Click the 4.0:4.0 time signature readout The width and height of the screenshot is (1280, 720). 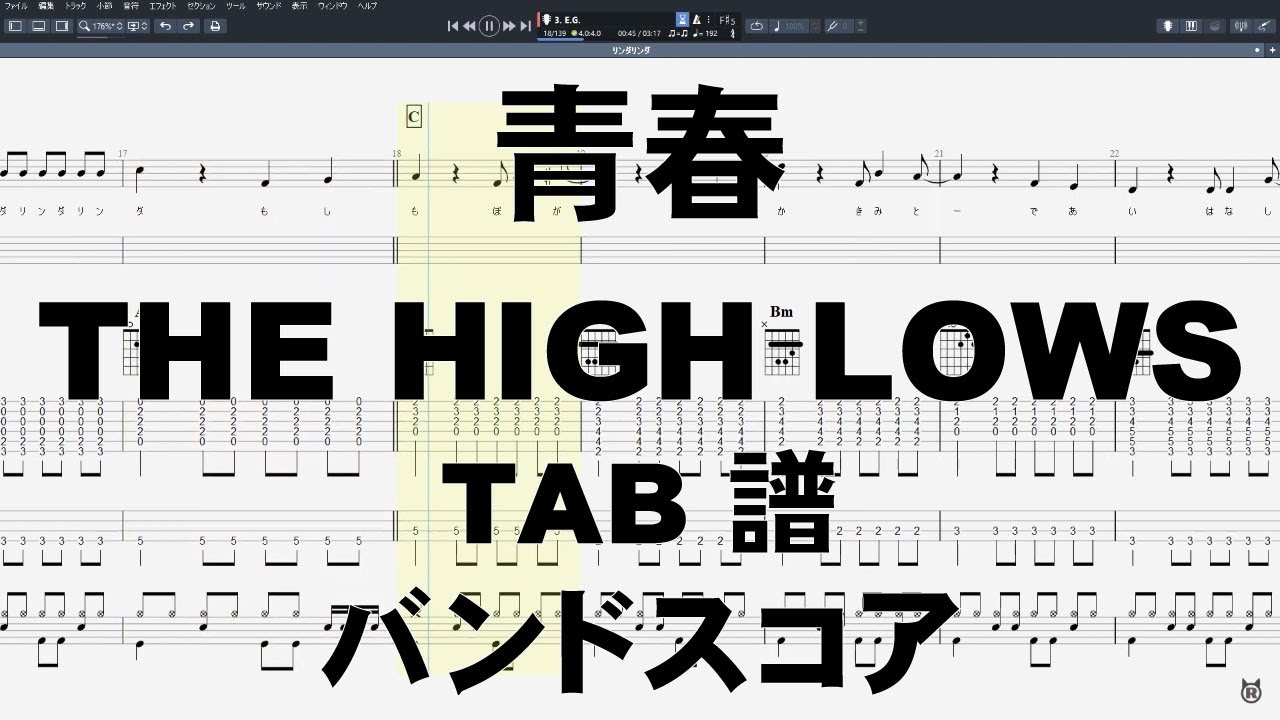point(585,34)
